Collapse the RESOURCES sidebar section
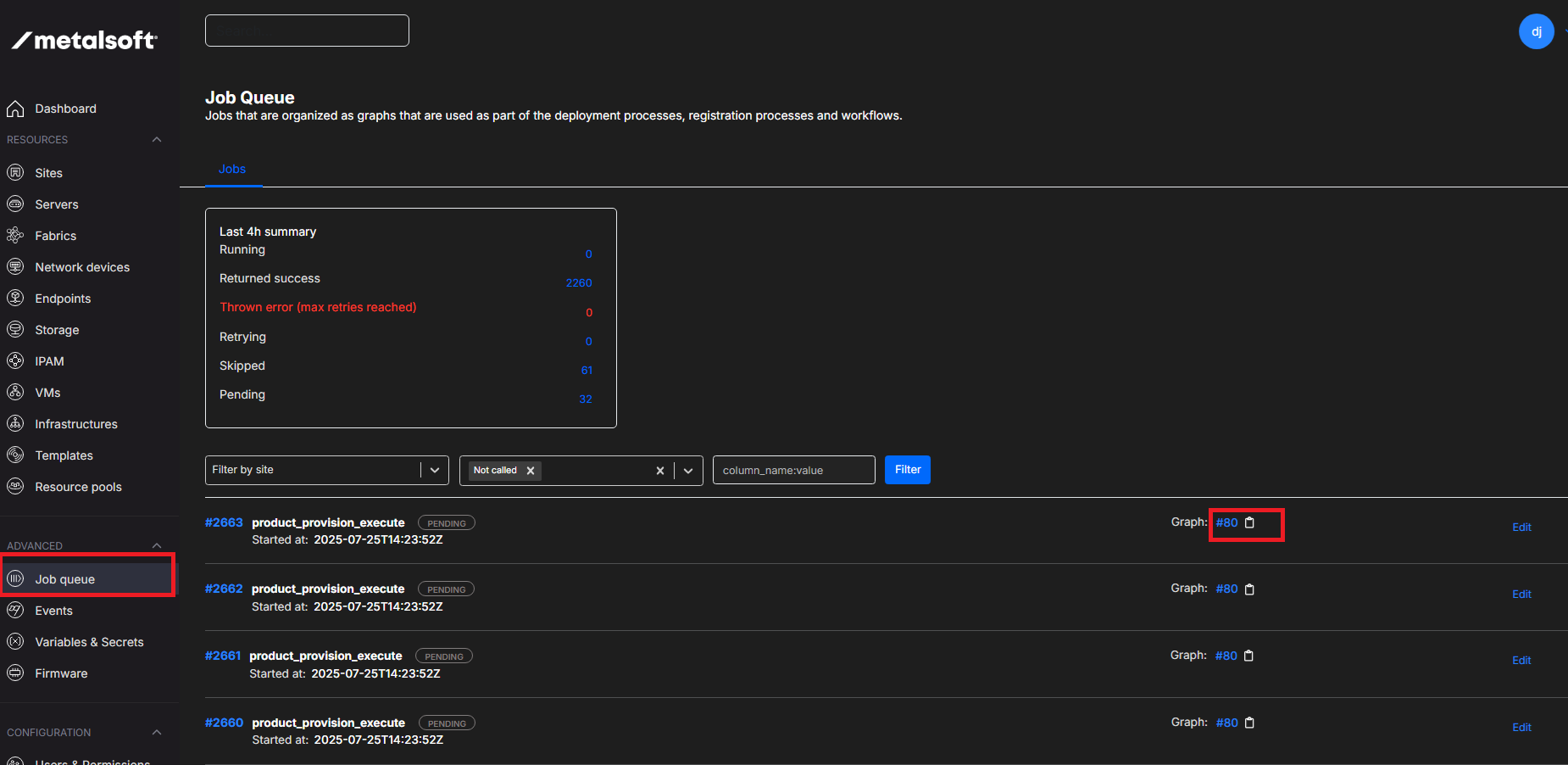This screenshot has height=765, width=1568. click(157, 140)
